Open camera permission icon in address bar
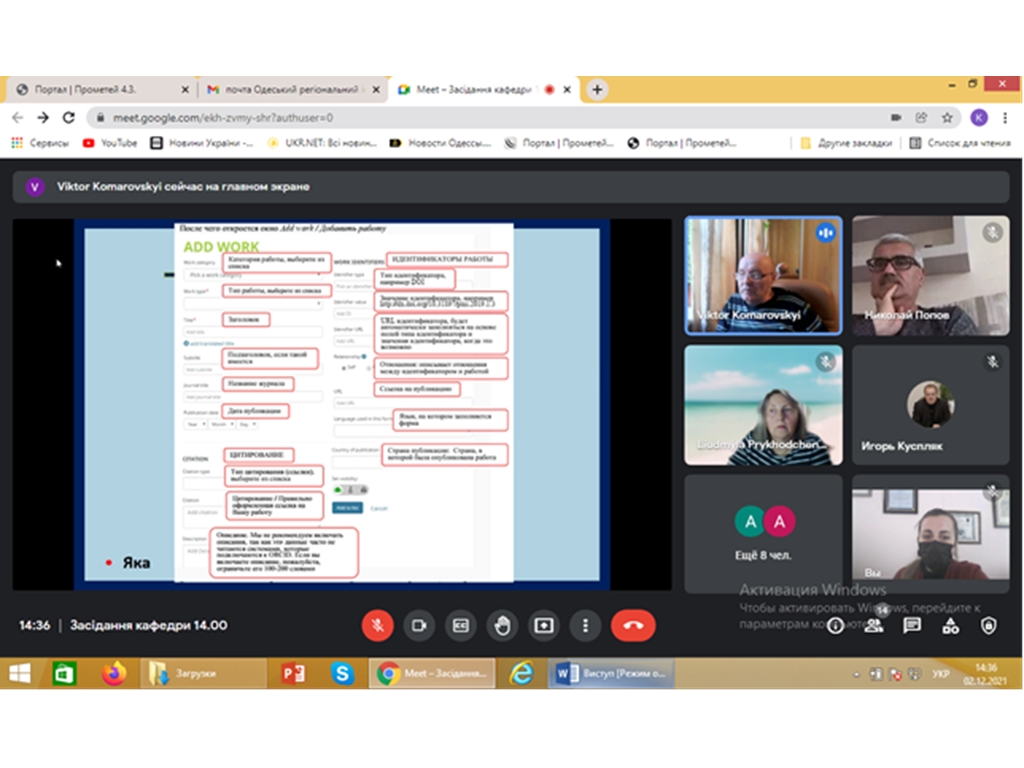1024x768 pixels. [896, 118]
